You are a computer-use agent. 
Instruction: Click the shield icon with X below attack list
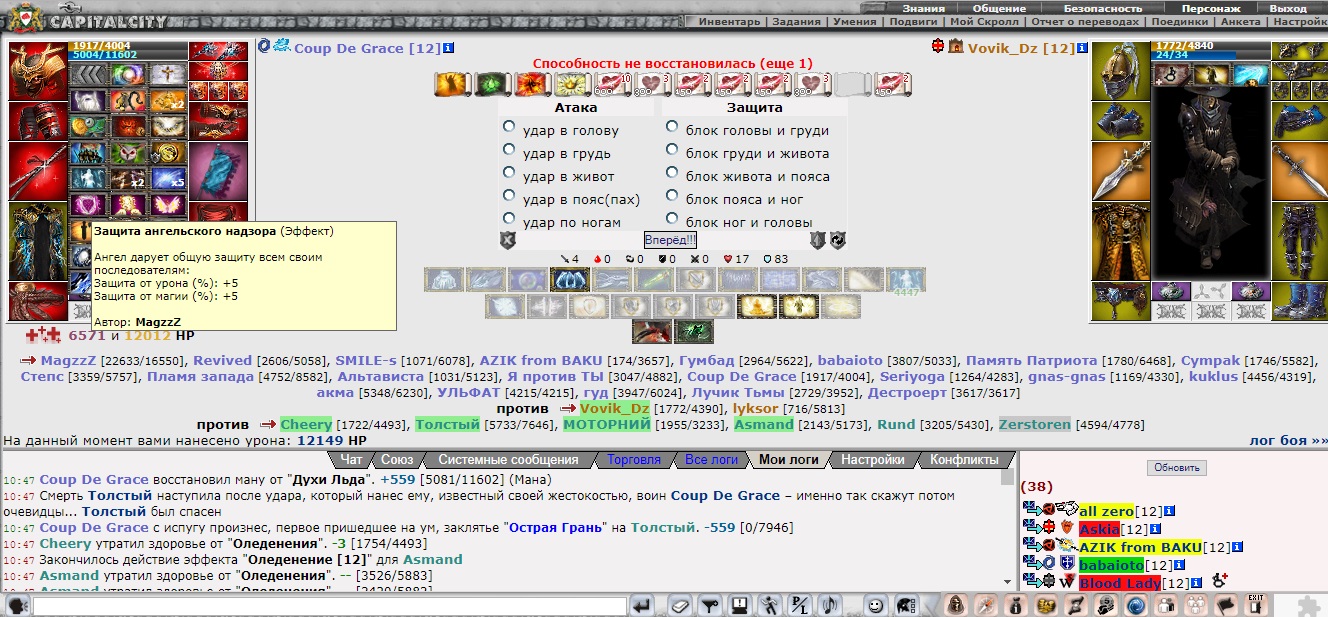(x=508, y=240)
